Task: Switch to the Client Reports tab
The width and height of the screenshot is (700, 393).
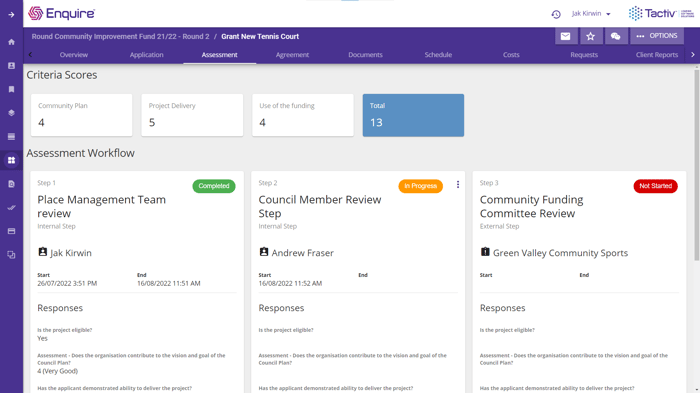Action: (657, 55)
